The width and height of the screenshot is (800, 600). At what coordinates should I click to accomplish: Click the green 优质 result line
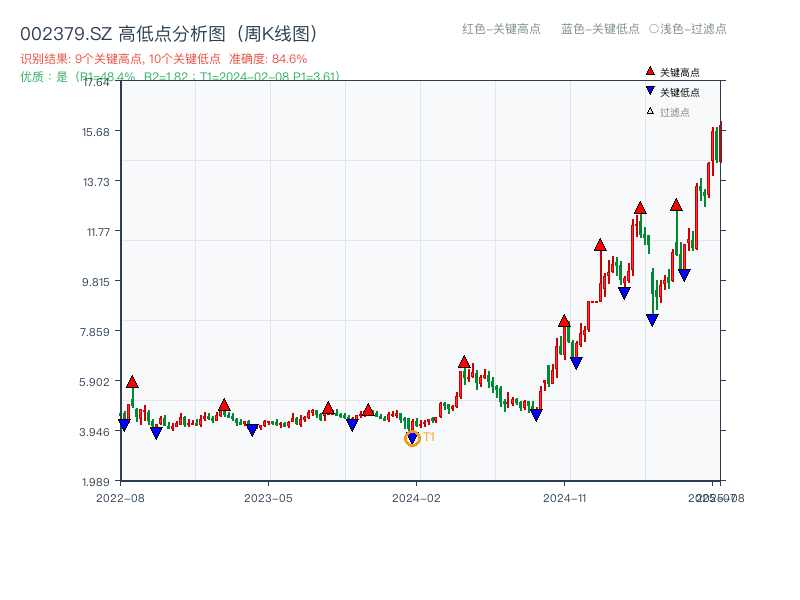point(180,77)
